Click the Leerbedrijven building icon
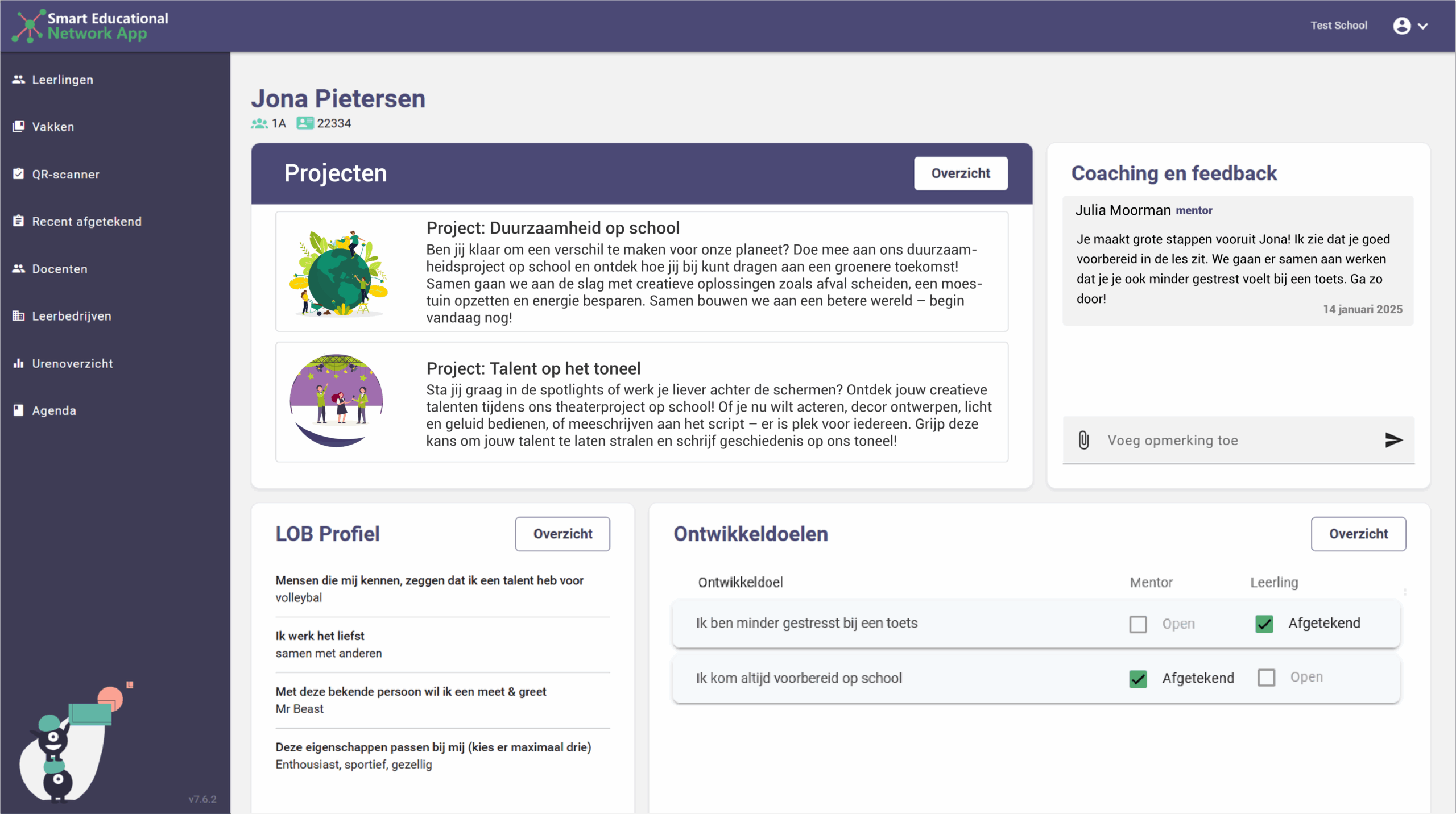This screenshot has height=814, width=1456. [19, 315]
